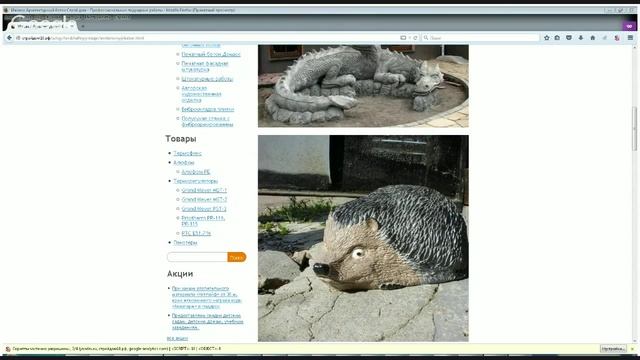This screenshot has width=640, height=360.
Task: Click the dragon sculpture photo
Action: (363, 86)
